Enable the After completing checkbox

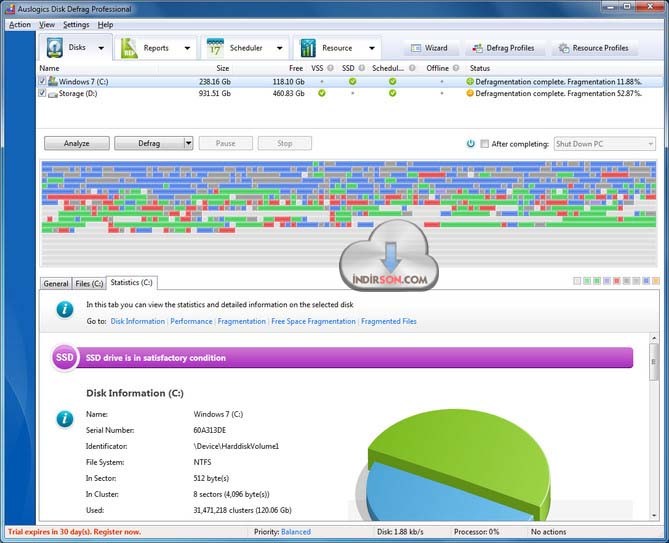point(484,144)
